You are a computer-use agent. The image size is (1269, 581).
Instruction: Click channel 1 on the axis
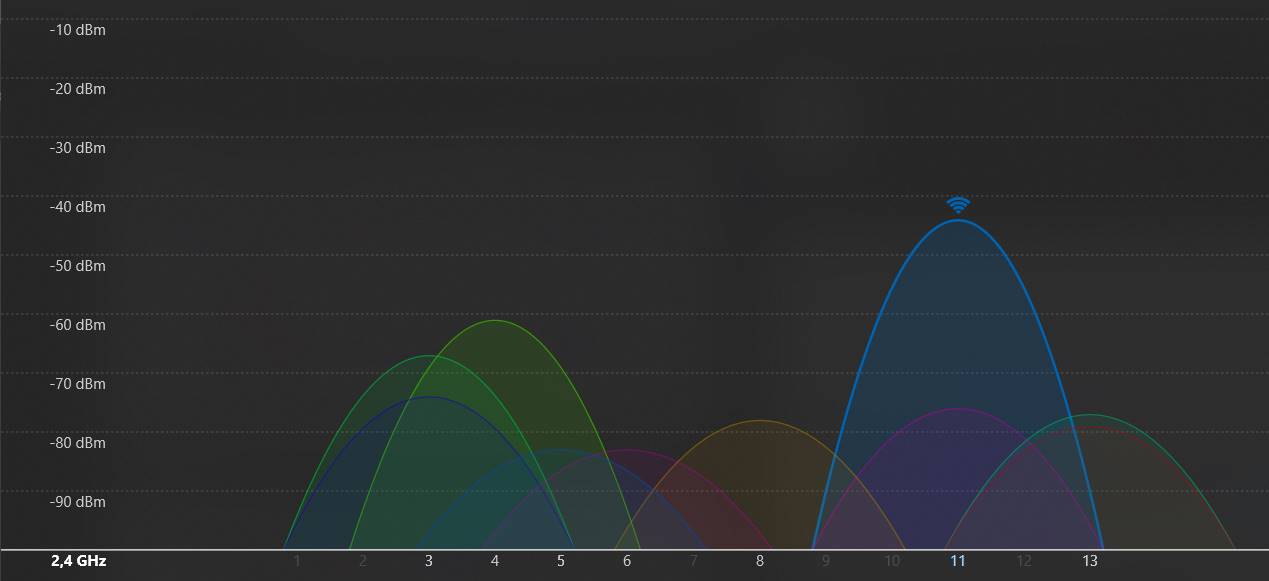click(x=297, y=561)
